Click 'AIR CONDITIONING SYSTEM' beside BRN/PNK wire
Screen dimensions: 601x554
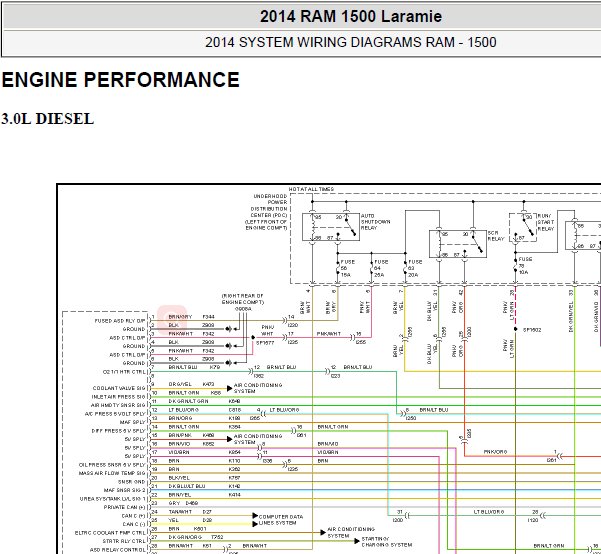click(258, 439)
